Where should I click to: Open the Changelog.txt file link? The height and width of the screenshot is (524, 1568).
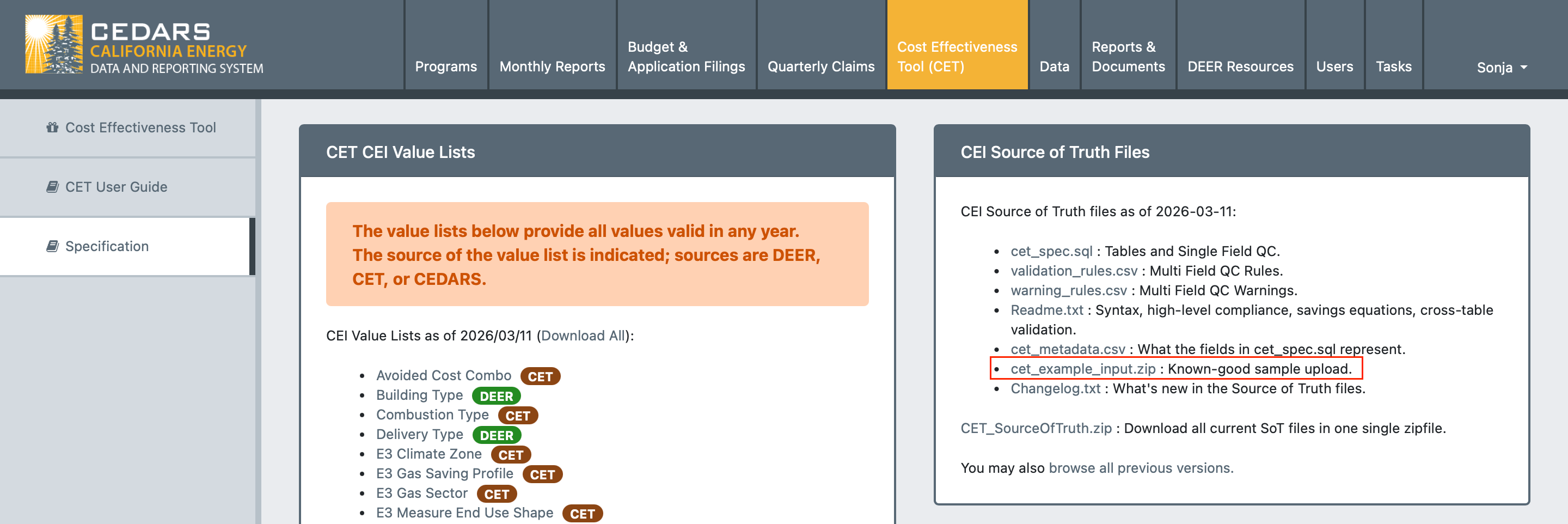tap(1055, 388)
